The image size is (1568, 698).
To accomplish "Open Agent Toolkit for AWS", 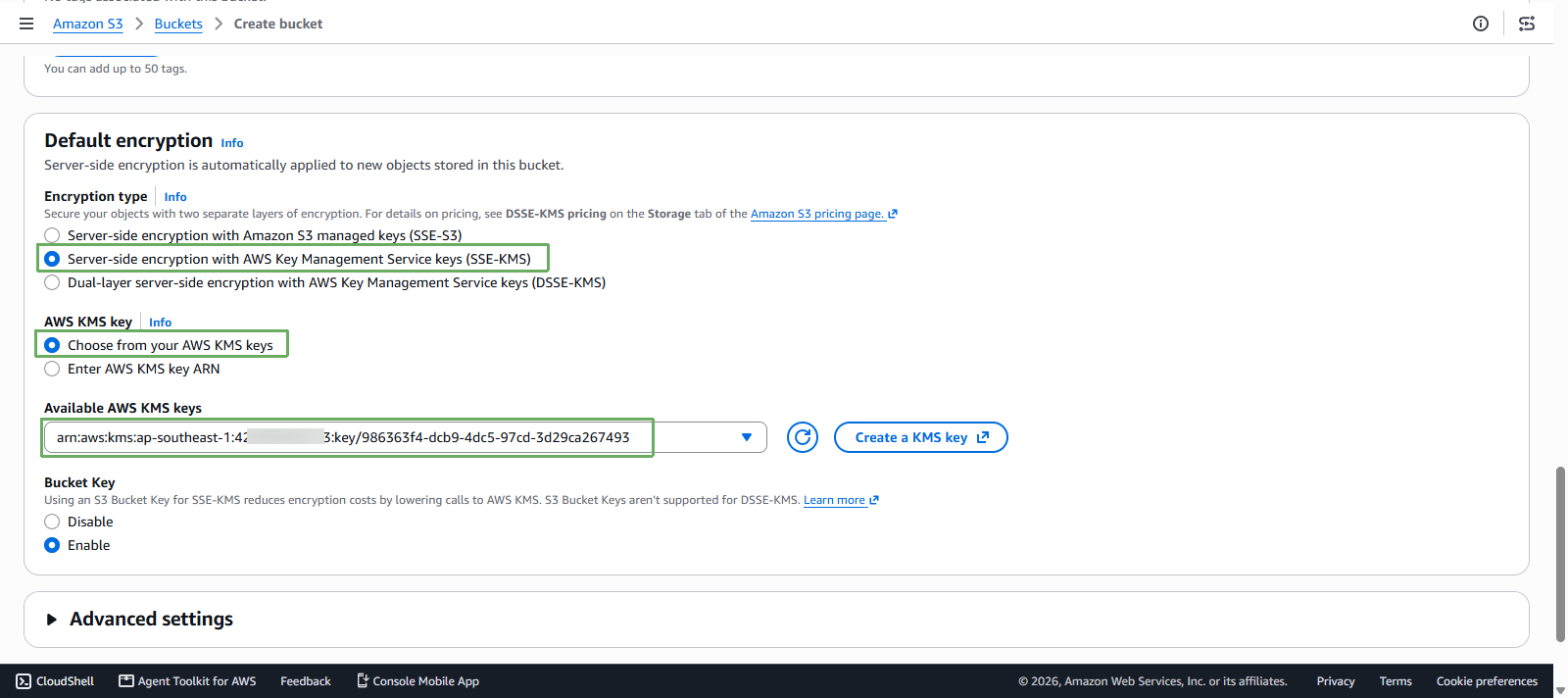I will (x=187, y=681).
